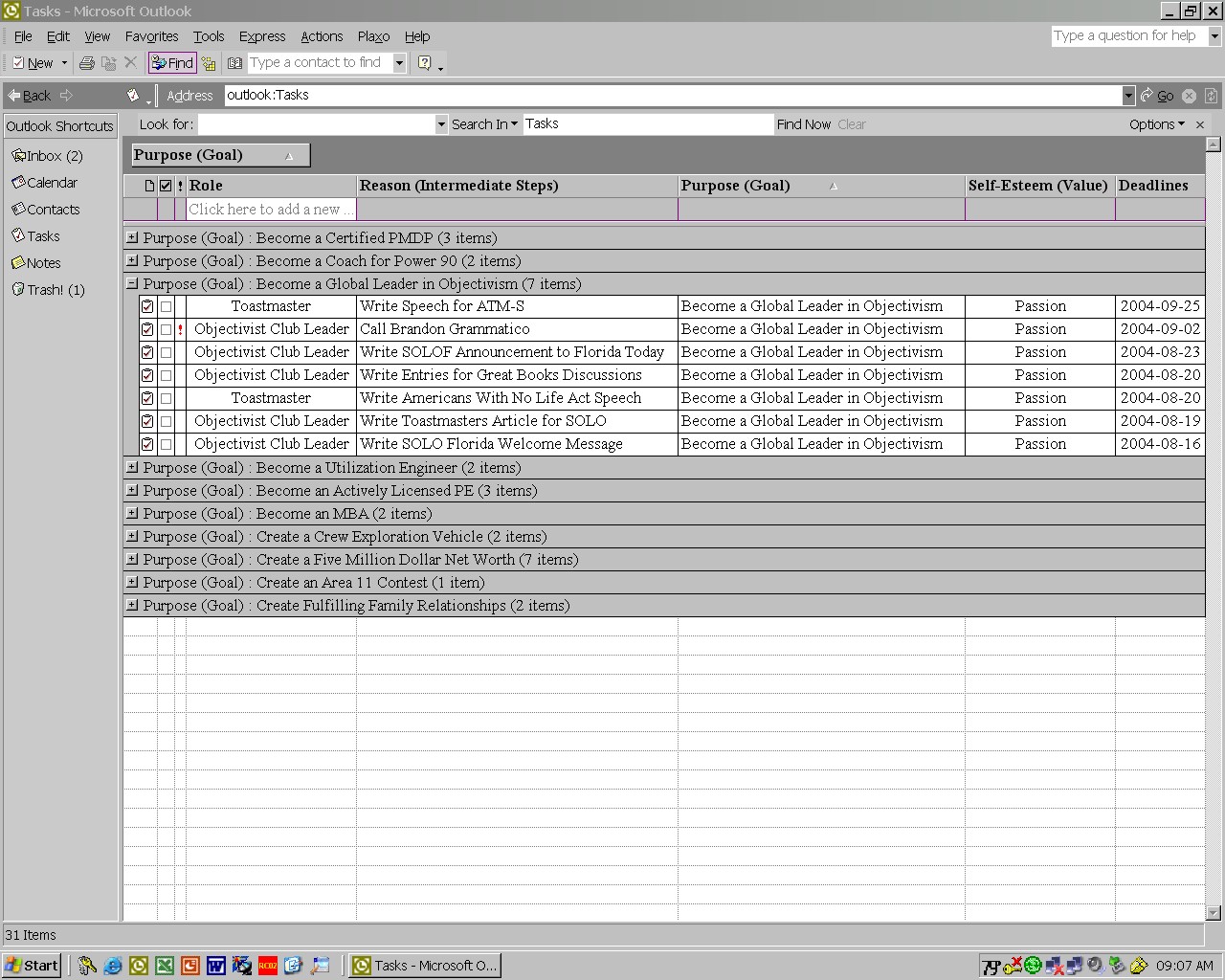Open Calendar shortcut in Outlook Shortcuts
Viewport: 1225px width, 980px height.
(44, 182)
